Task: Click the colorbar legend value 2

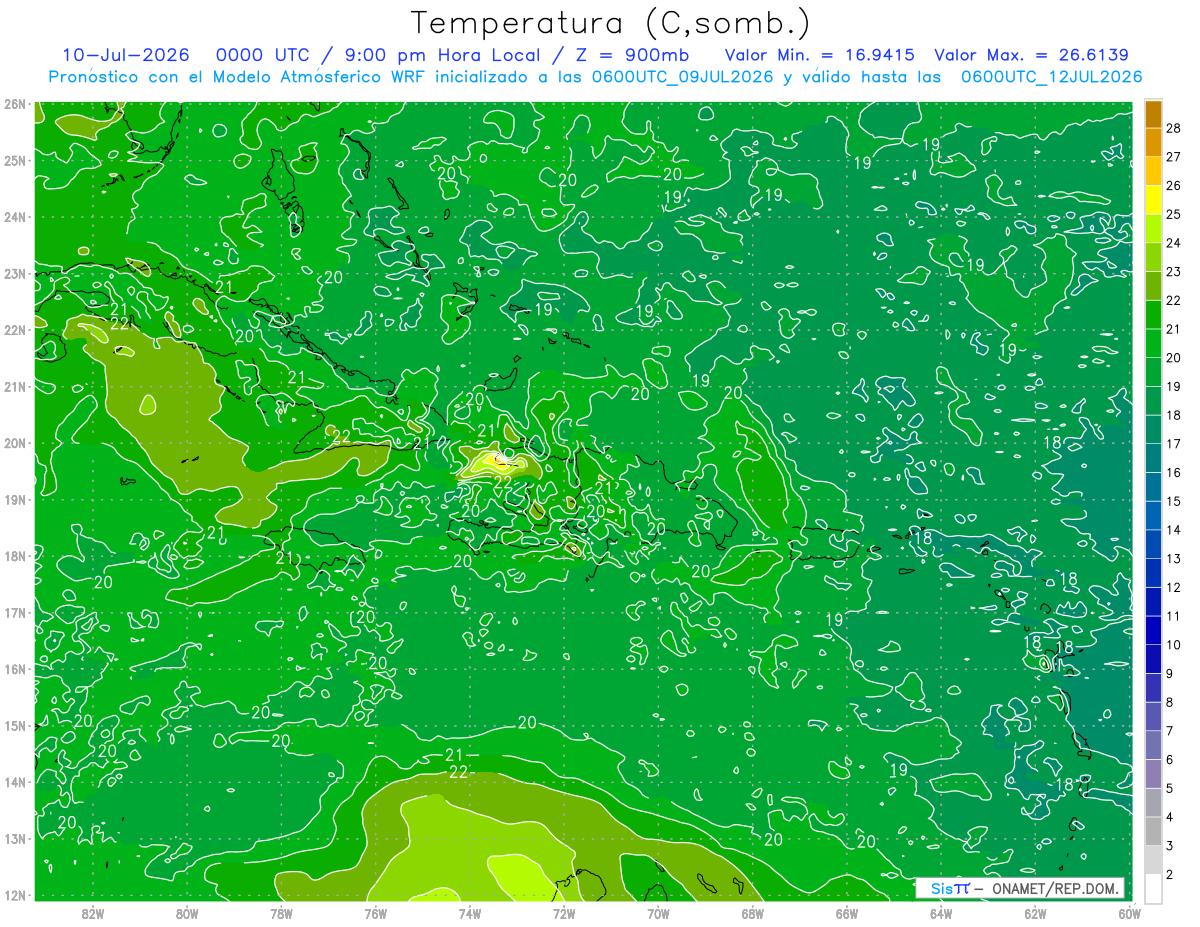Action: click(1170, 875)
